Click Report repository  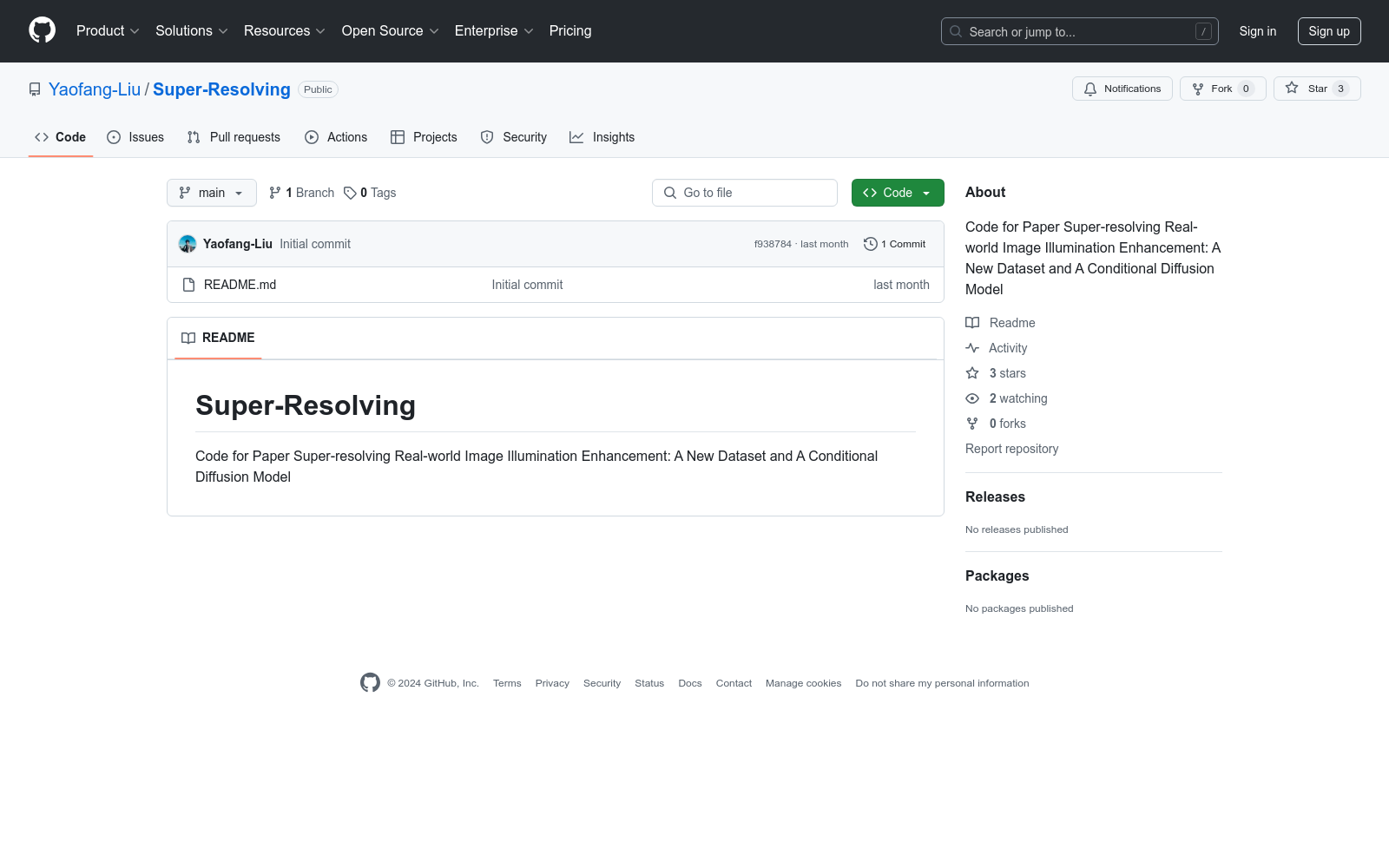[1011, 449]
